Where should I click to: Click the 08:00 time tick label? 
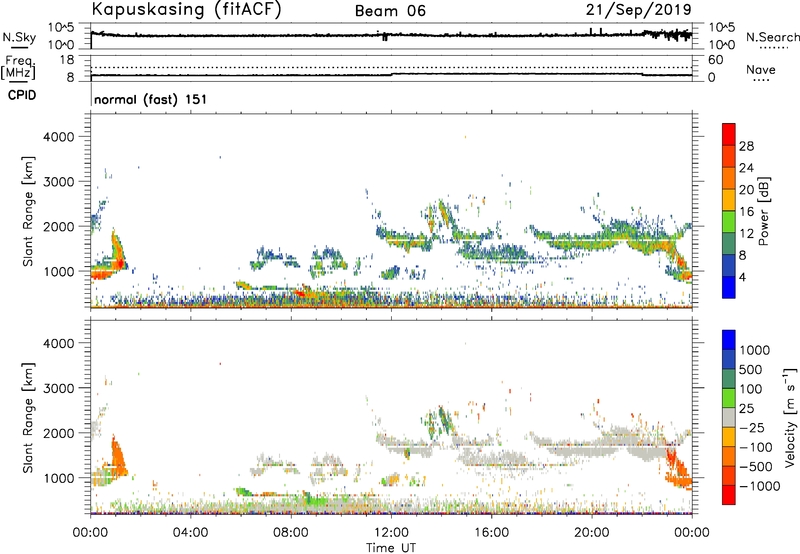(x=291, y=533)
